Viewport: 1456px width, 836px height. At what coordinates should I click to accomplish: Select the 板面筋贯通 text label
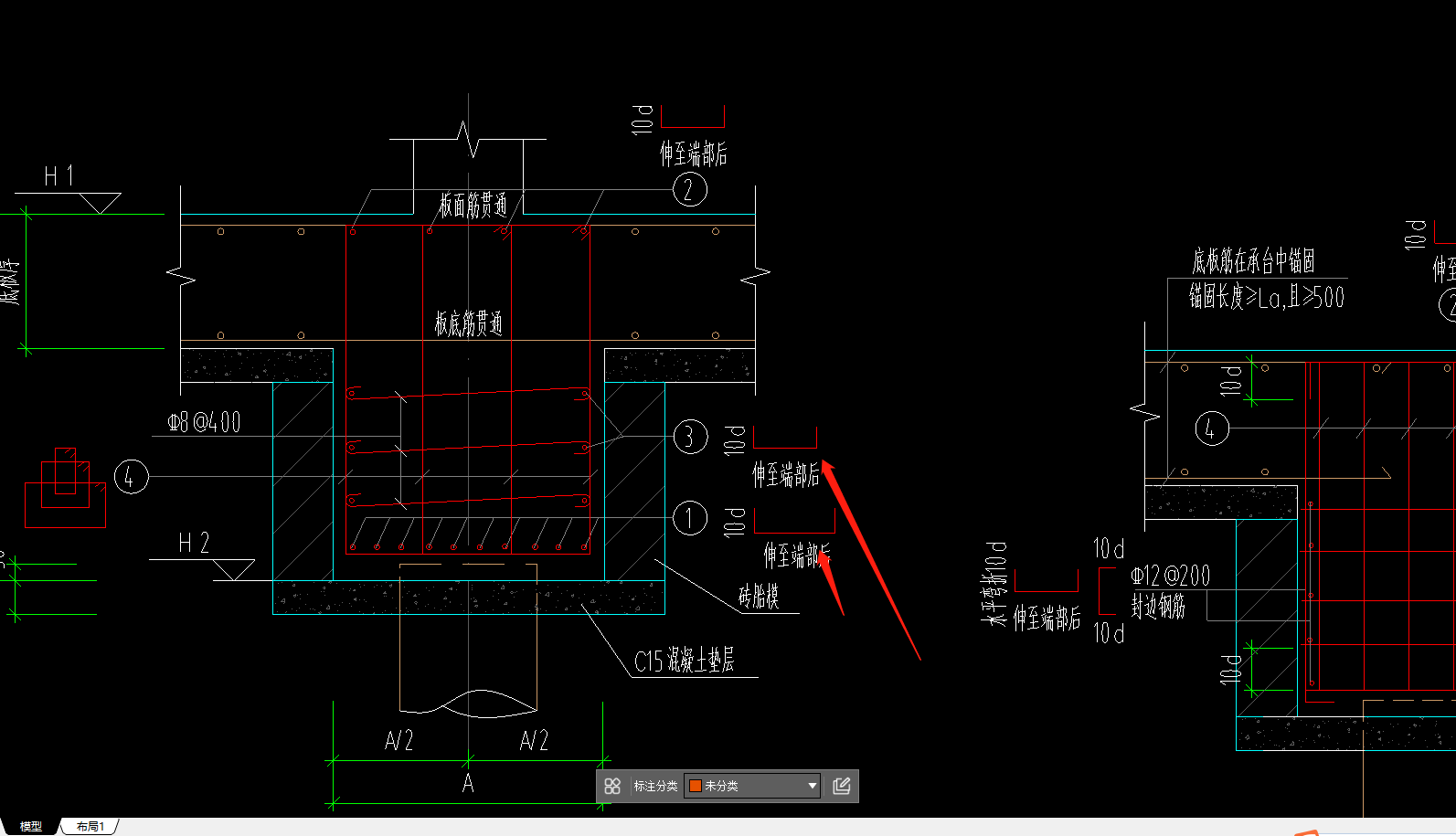[x=473, y=205]
